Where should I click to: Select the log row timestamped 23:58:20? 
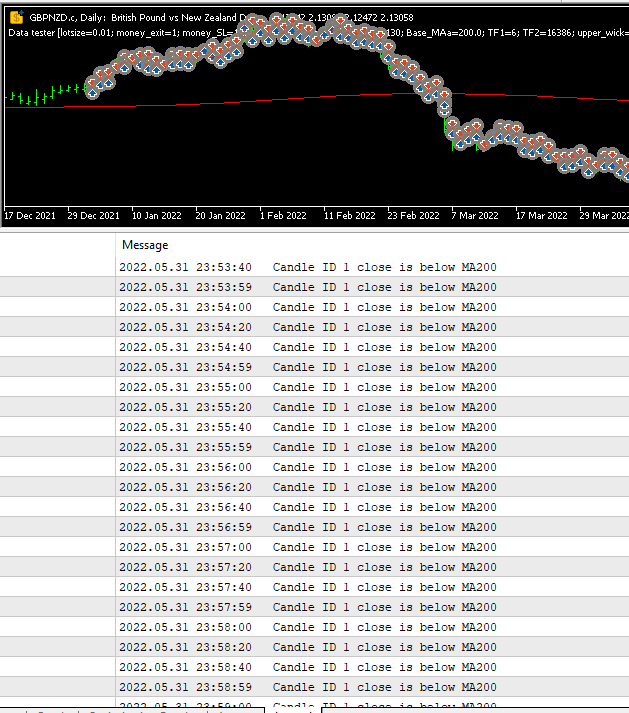[314, 647]
